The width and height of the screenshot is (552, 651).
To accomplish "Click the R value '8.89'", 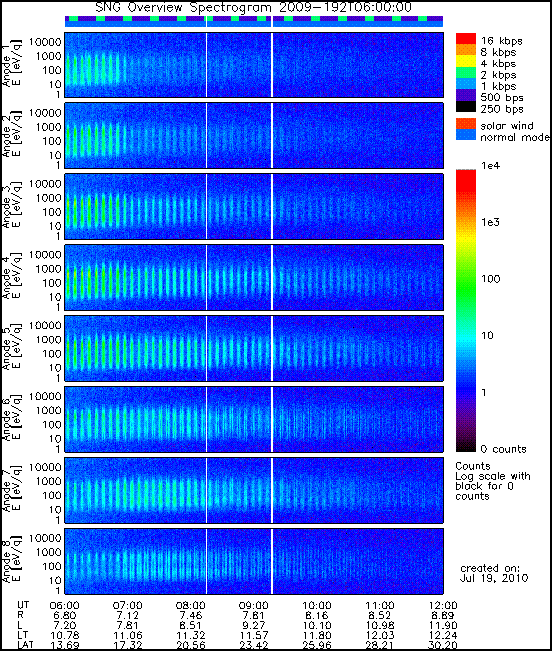I will 443,615.
